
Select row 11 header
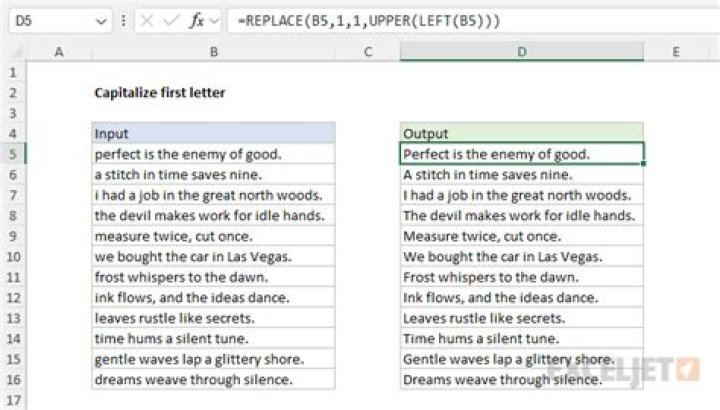click(13, 277)
